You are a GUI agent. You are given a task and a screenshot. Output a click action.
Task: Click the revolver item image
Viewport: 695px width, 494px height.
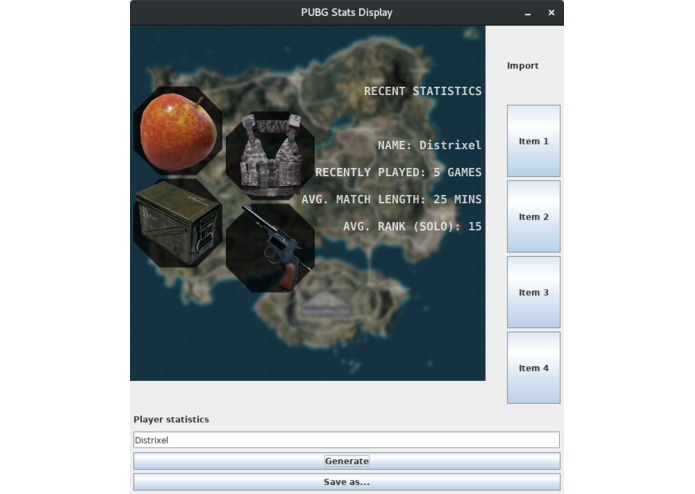tap(270, 248)
